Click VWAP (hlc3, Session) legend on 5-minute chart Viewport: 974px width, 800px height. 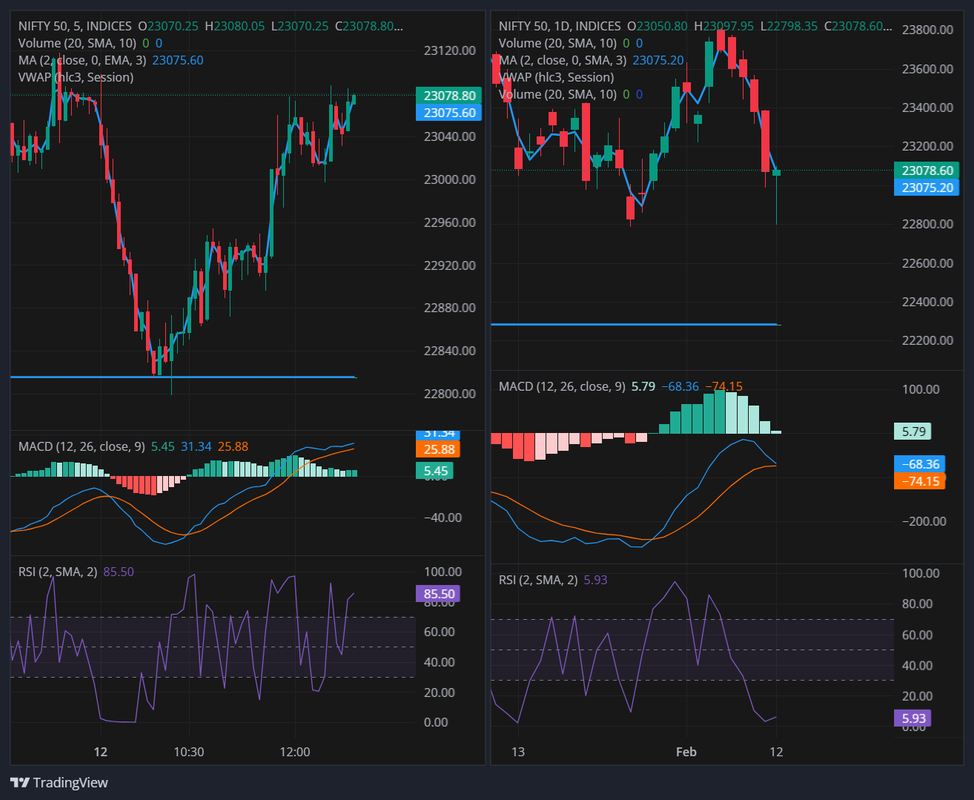pyautogui.click(x=76, y=77)
